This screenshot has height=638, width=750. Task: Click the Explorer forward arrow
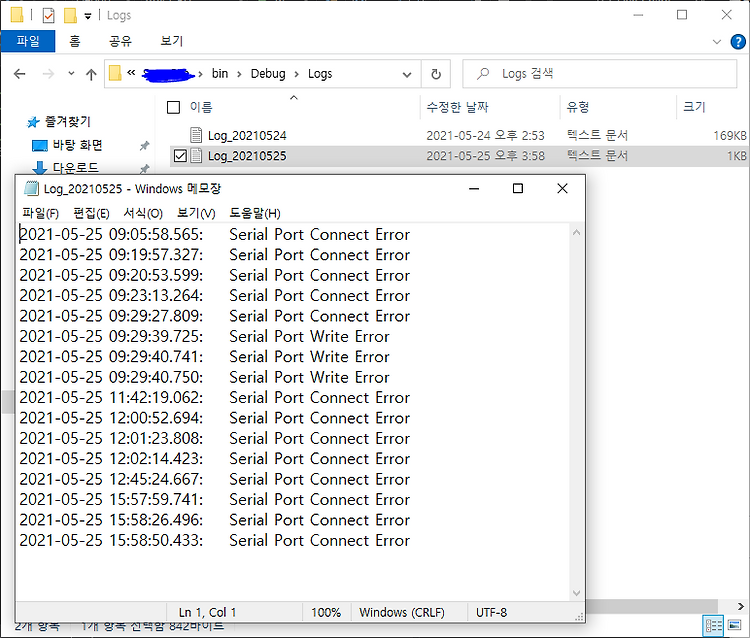pyautogui.click(x=48, y=74)
